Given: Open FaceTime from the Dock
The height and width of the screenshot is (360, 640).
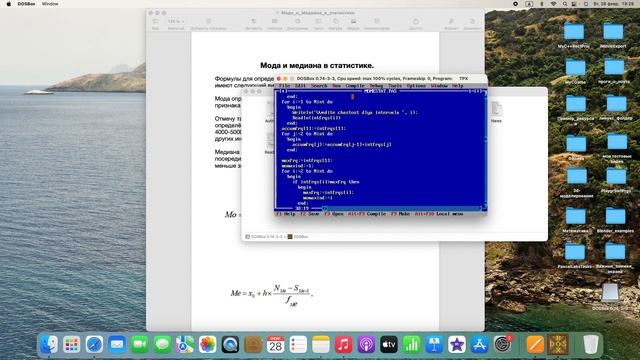Looking at the screenshot, I should [140, 345].
